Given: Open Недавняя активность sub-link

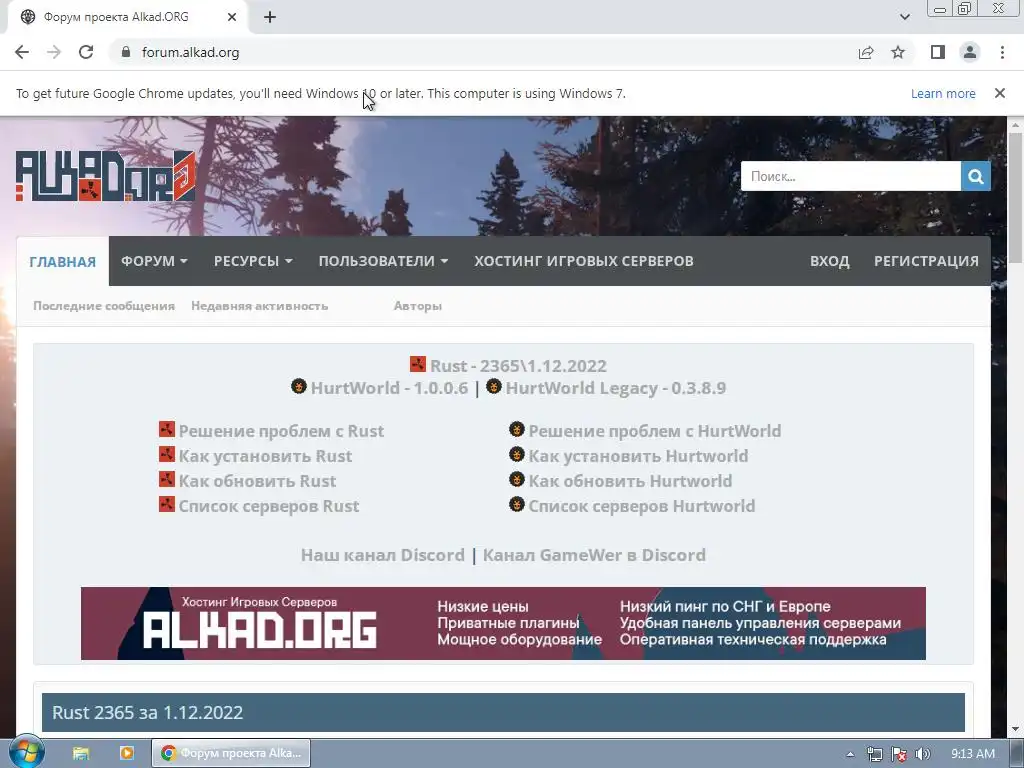Looking at the screenshot, I should (259, 306).
